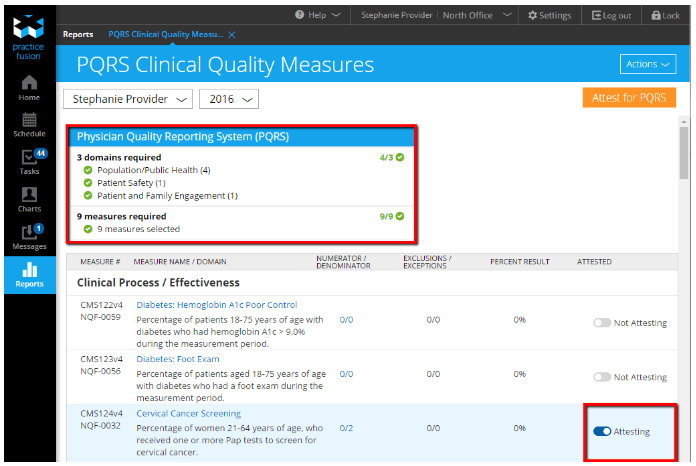Disable attesting for Cervical Cancer Screening
Image resolution: width=696 pixels, height=466 pixels.
coord(602,431)
